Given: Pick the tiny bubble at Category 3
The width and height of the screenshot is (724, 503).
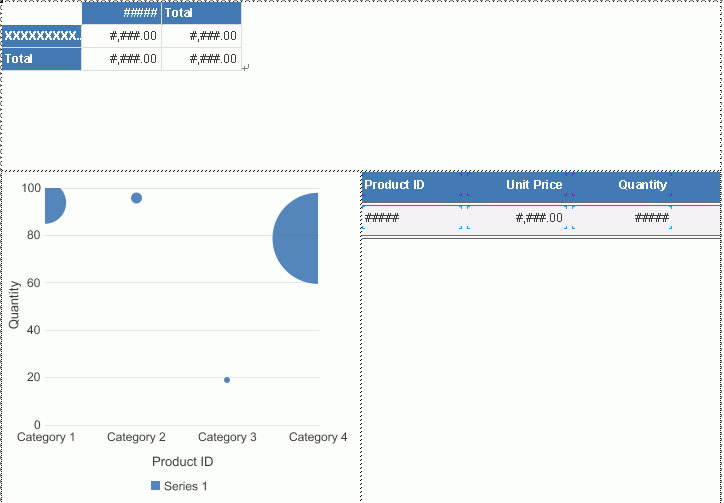Looking at the screenshot, I should point(227,380).
